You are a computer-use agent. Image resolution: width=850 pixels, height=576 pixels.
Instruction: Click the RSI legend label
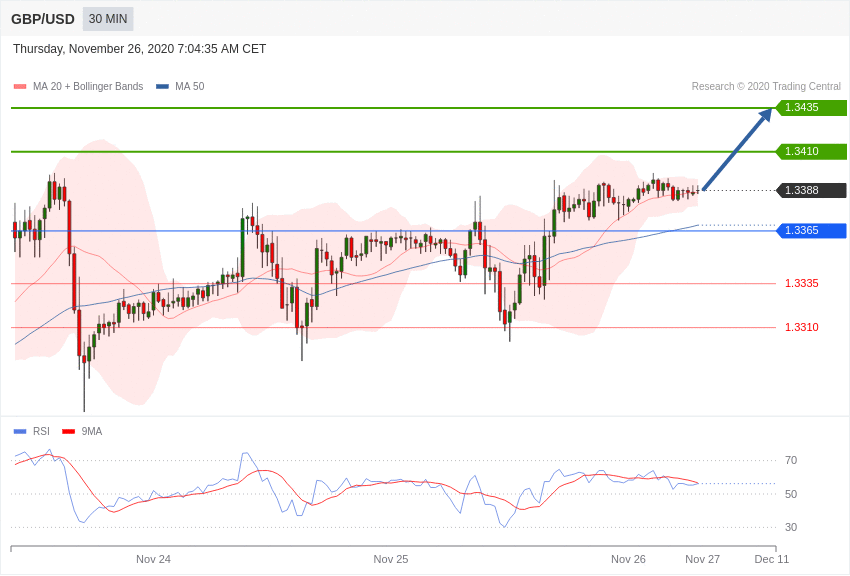[x=41, y=432]
